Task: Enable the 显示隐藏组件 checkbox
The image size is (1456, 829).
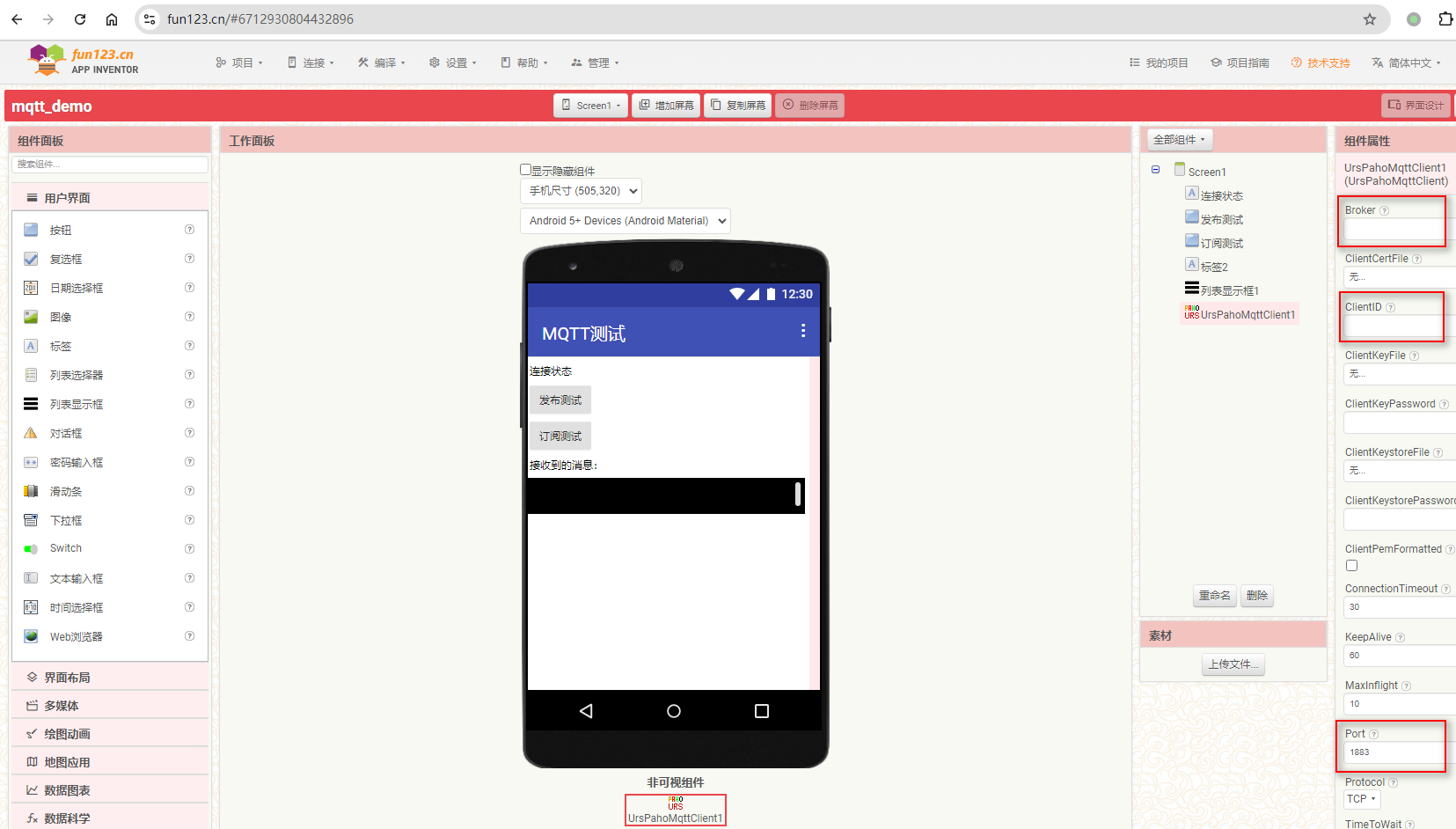Action: click(523, 169)
